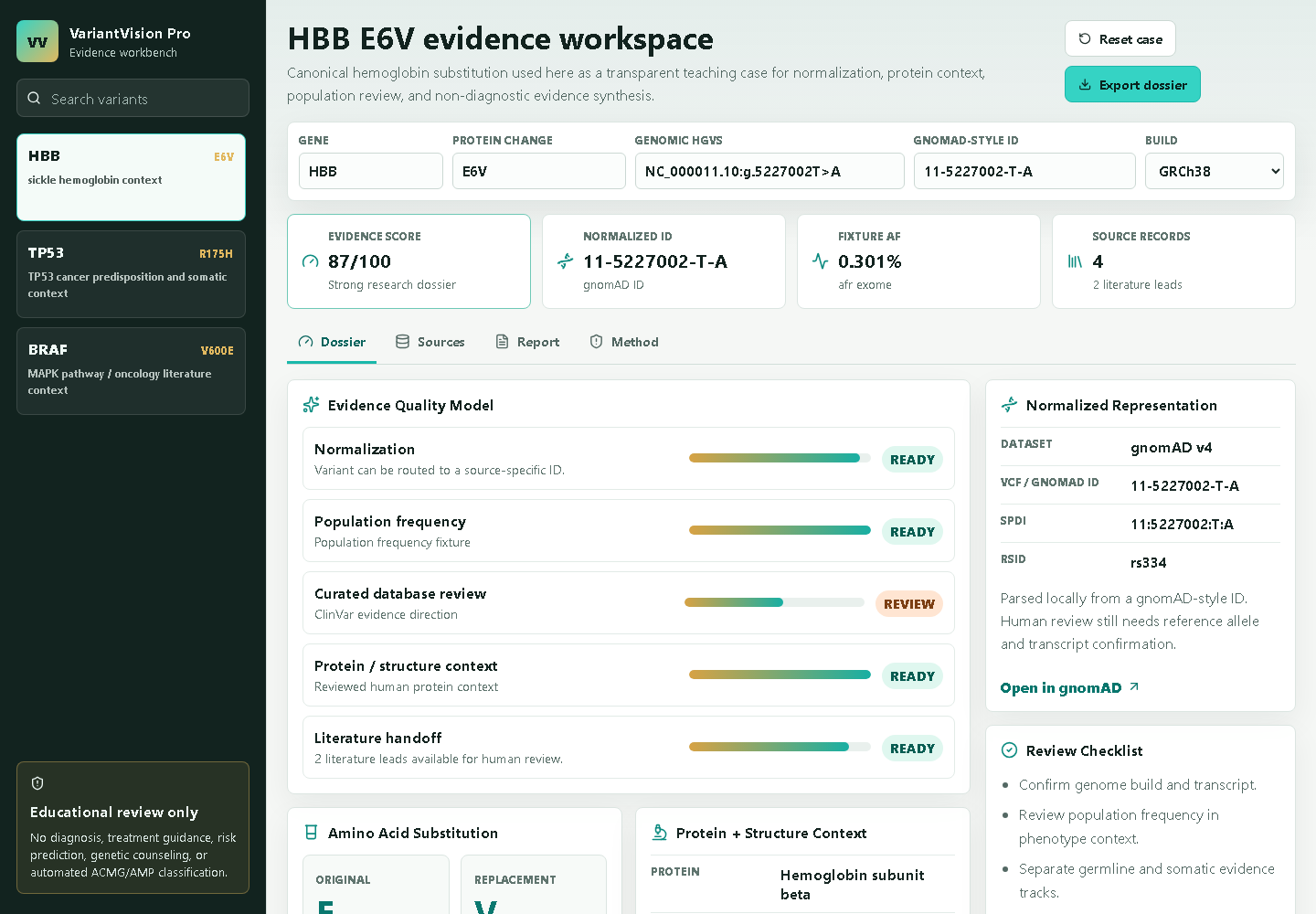Click the icon beside Normalized ID 11-5227002-T-A
Screen dimensions: 1316x914
pos(565,261)
